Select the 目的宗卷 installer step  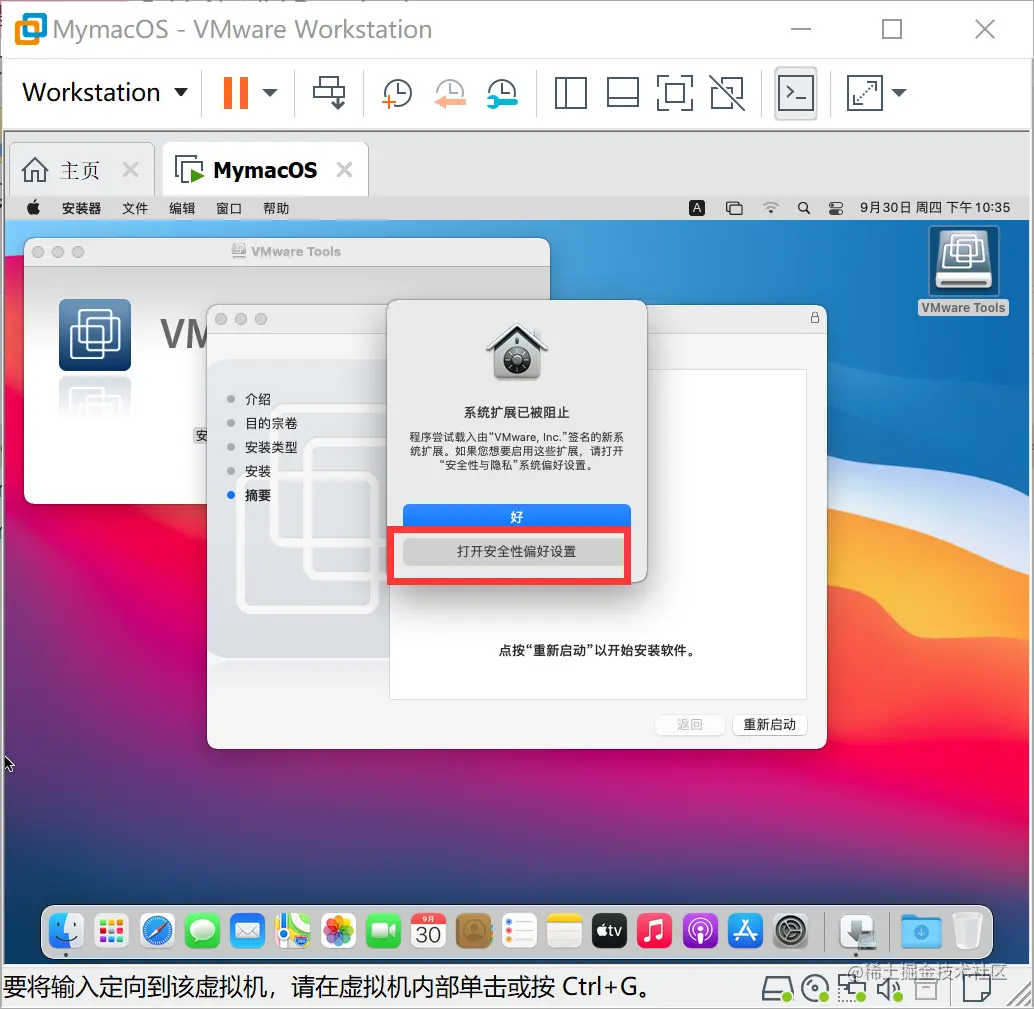pyautogui.click(x=270, y=423)
